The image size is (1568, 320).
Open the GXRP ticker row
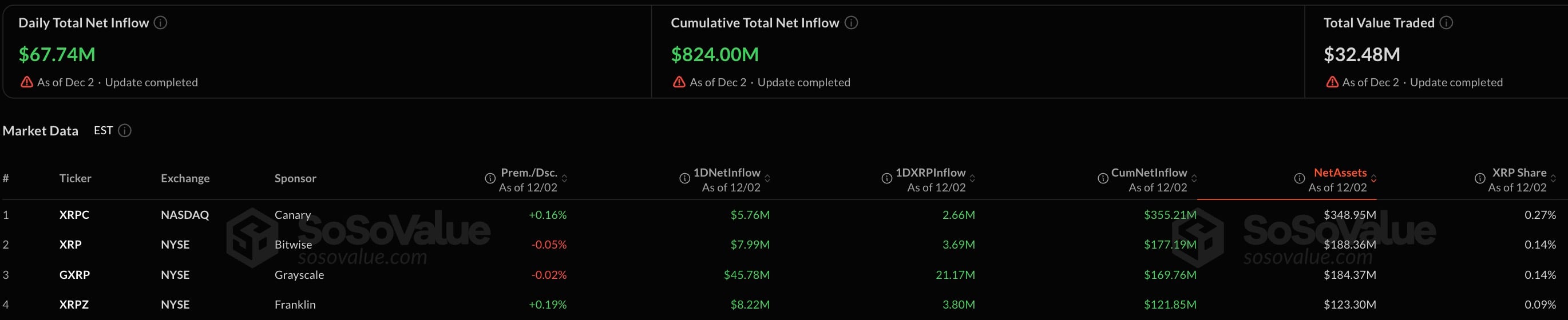tap(74, 275)
